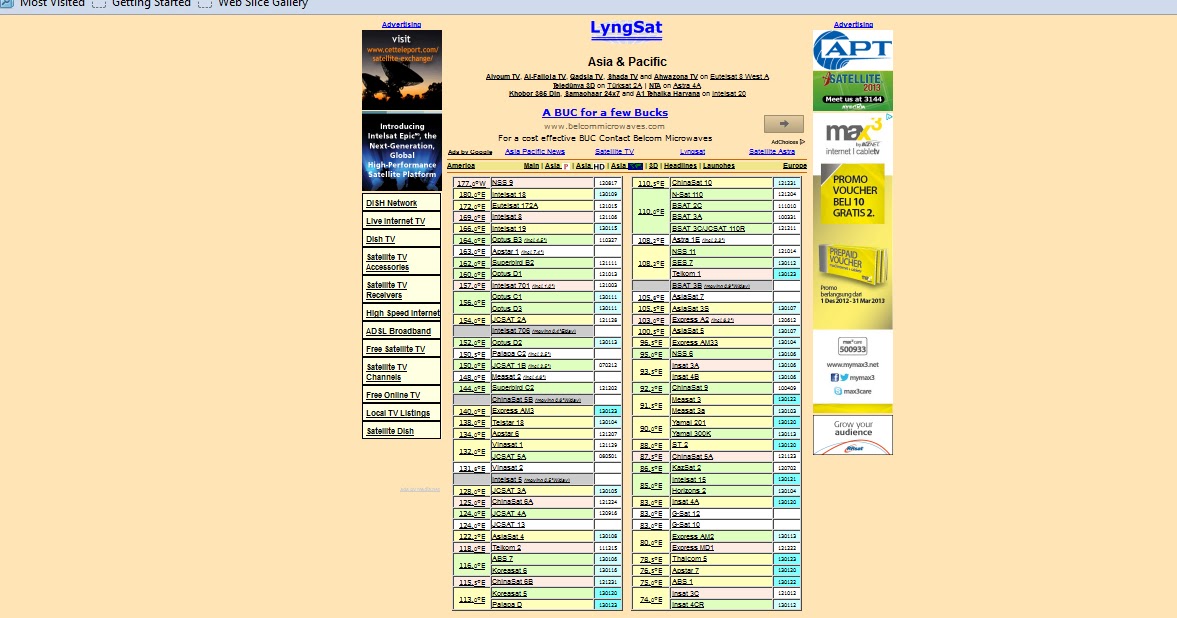The height and width of the screenshot is (618, 1177).
Task: Open the Getting Started bookmark
Action: (x=142, y=4)
